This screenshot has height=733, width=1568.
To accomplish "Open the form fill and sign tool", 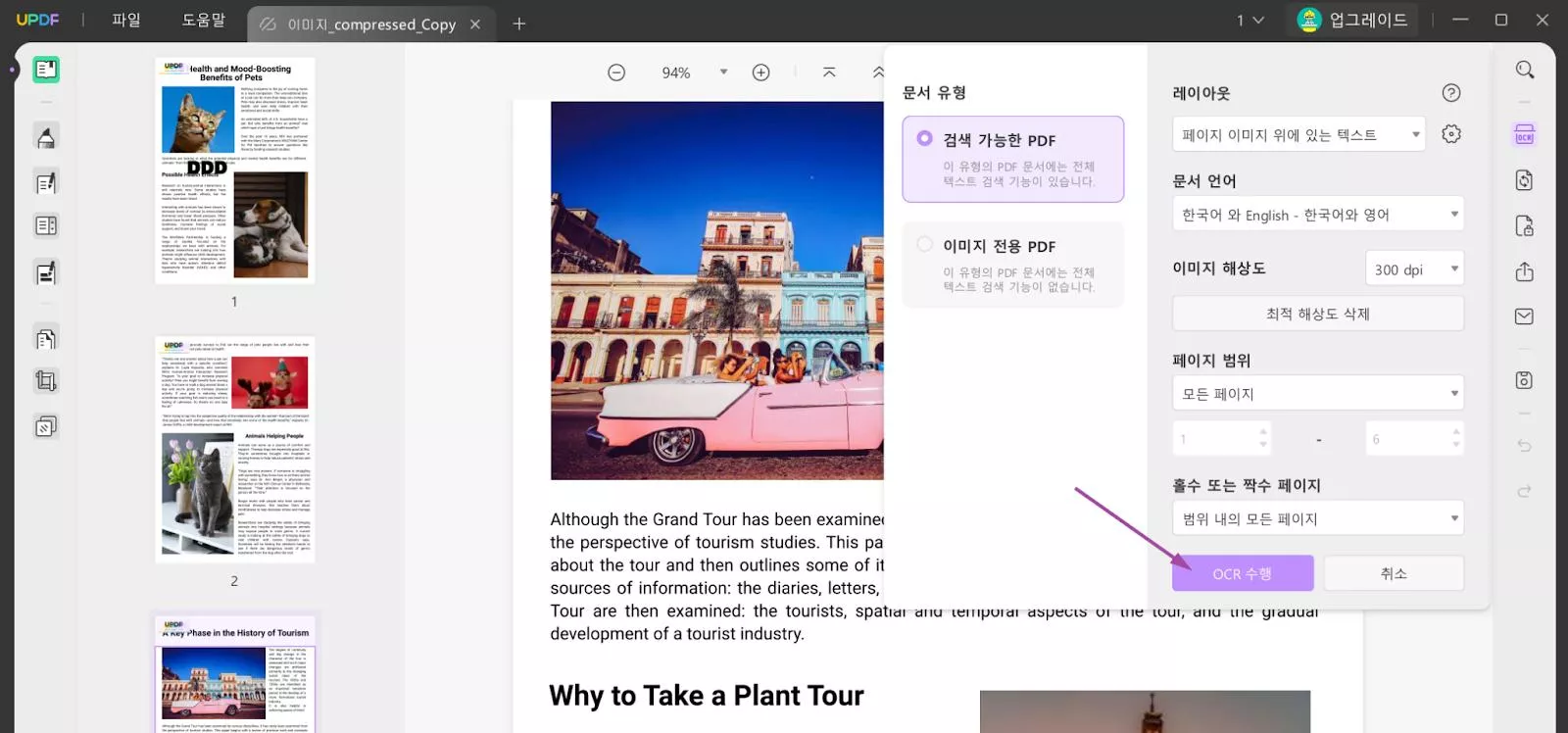I will (46, 273).
